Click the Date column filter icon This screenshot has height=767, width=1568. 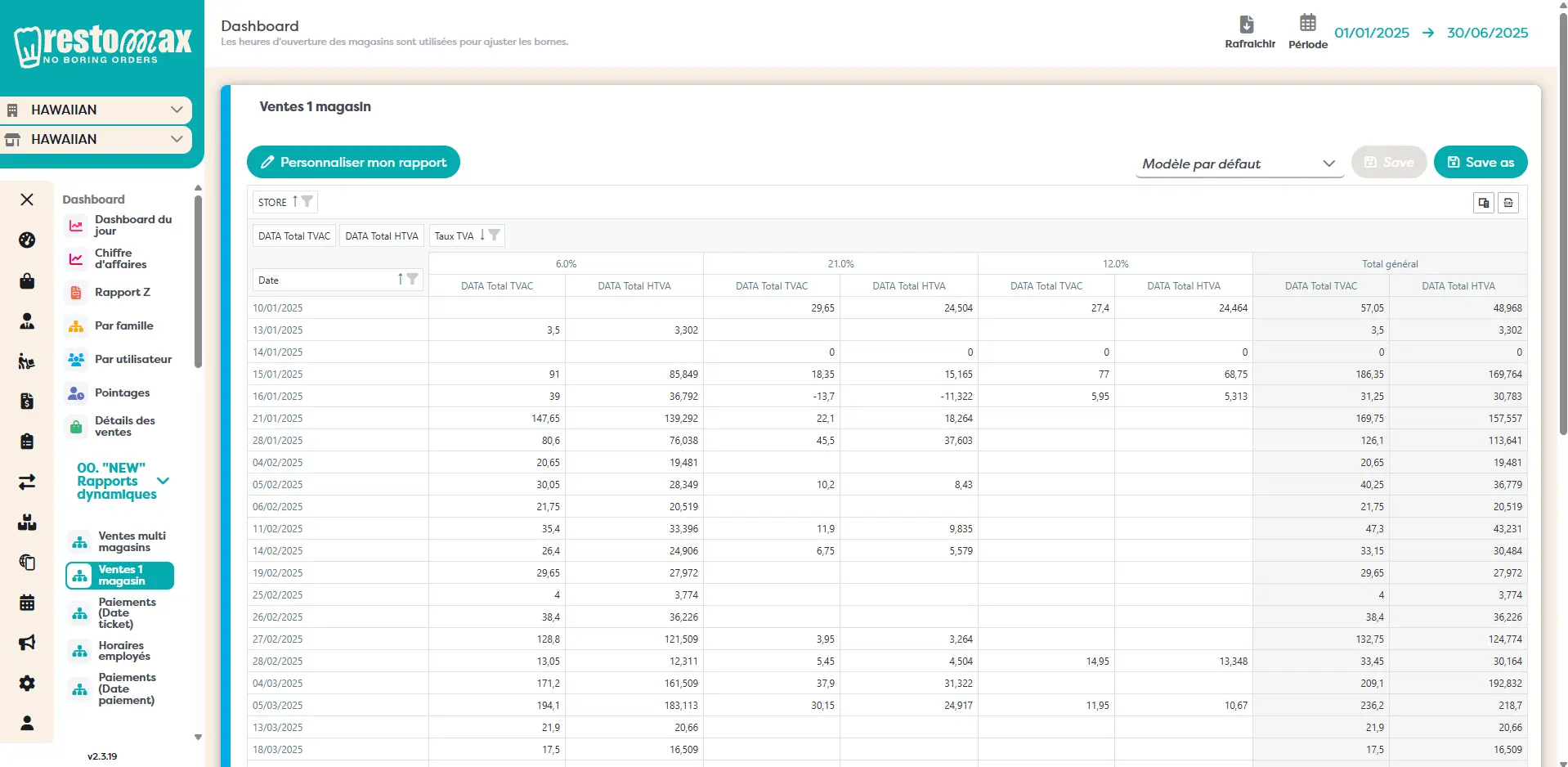tap(413, 279)
